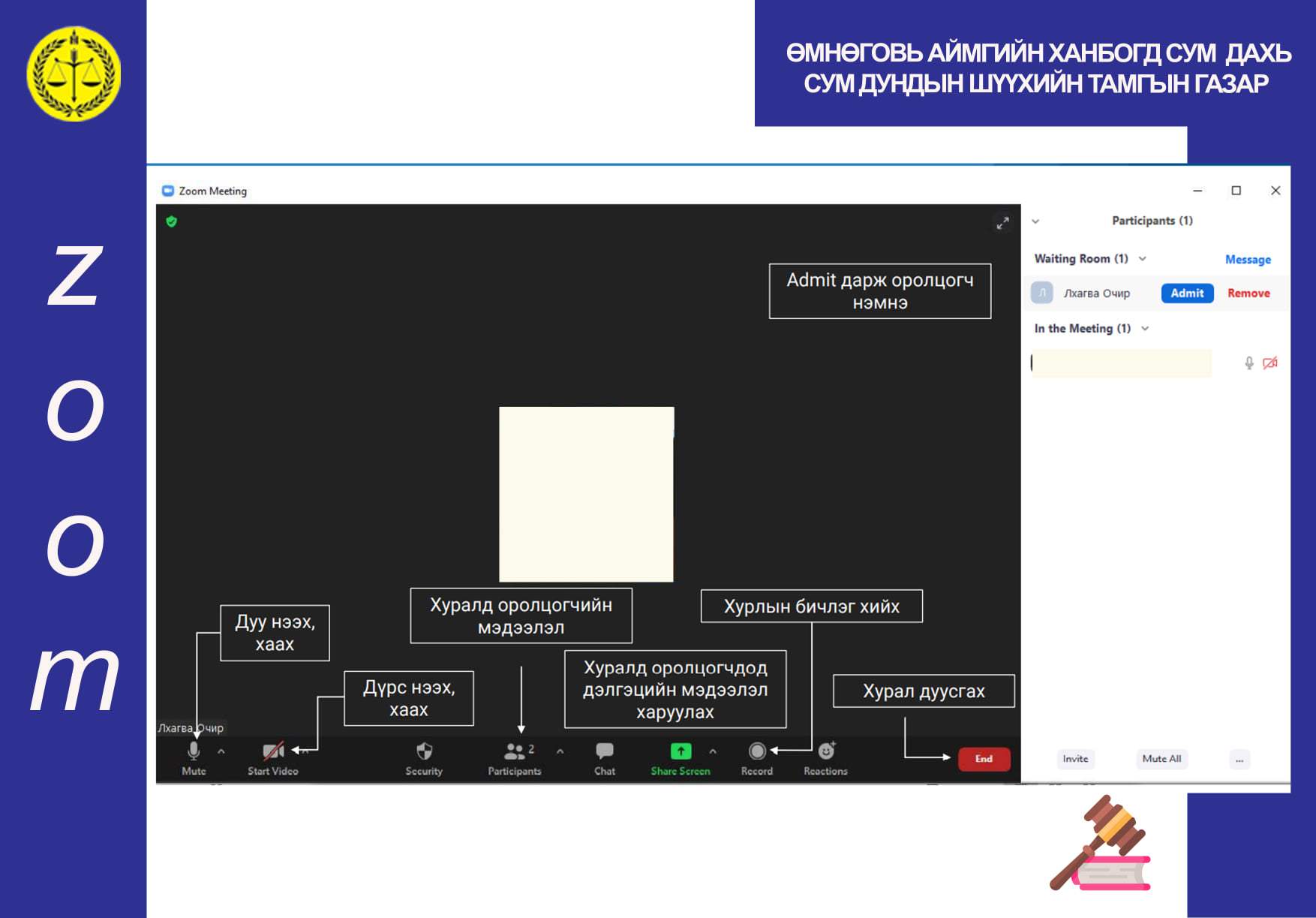The width and height of the screenshot is (1316, 918).
Task: Admit Лхагва Очир from the waiting room
Action: click(1187, 293)
